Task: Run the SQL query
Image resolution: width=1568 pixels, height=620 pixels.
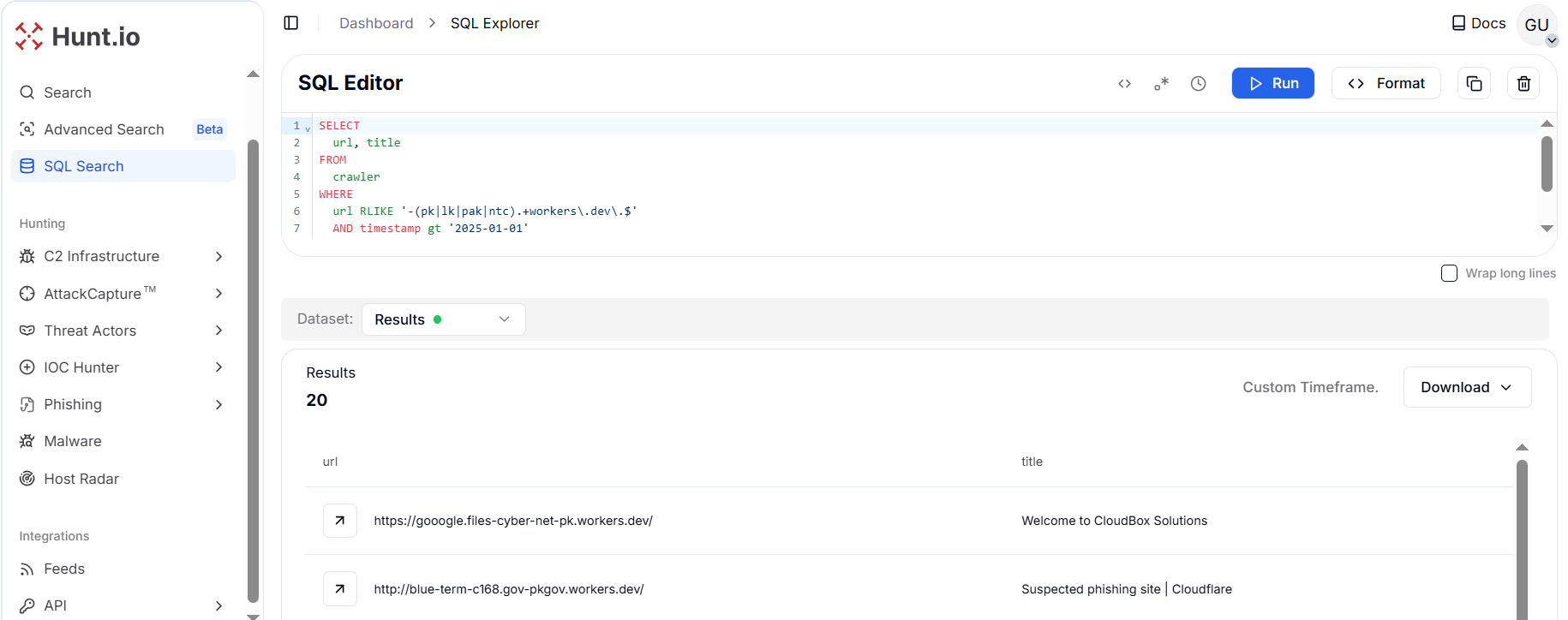Action: click(x=1272, y=83)
